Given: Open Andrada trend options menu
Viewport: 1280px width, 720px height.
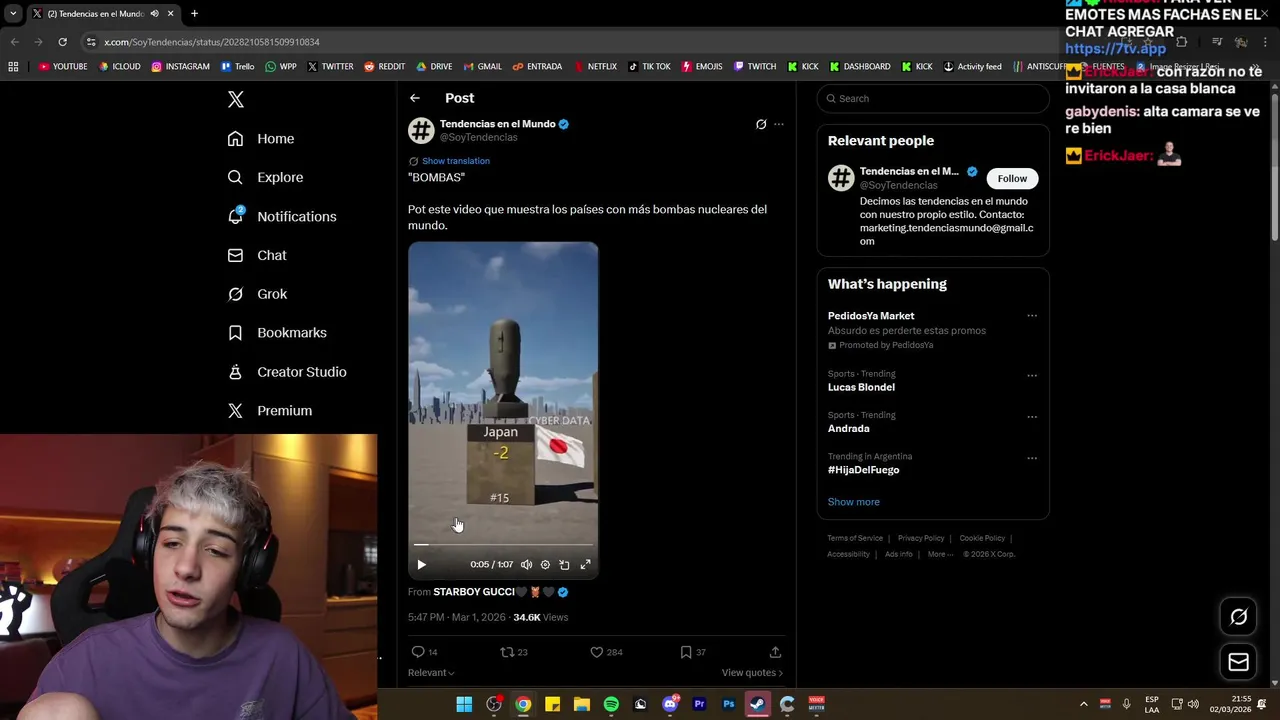Looking at the screenshot, I should (1032, 417).
